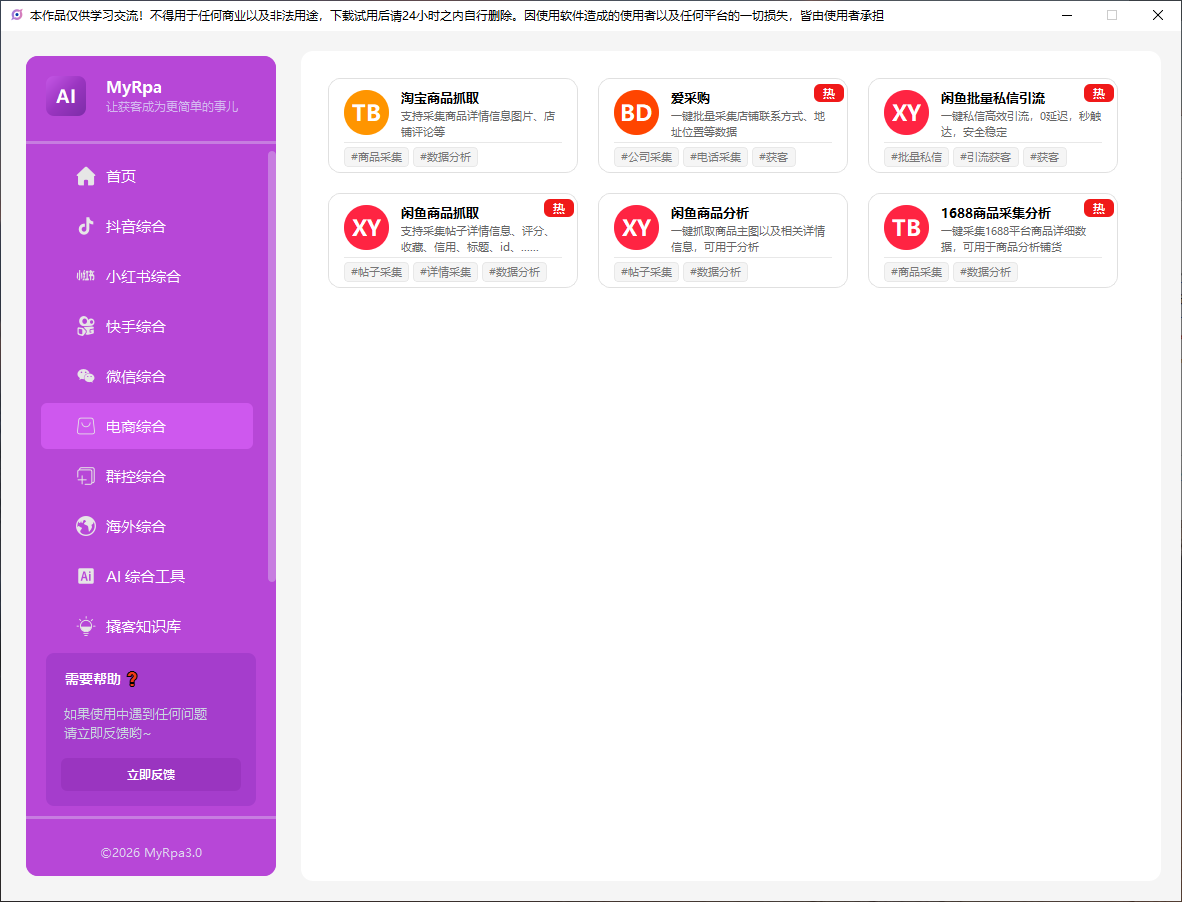Open the 闲鱼批量私信引流 tool title

pos(993,98)
